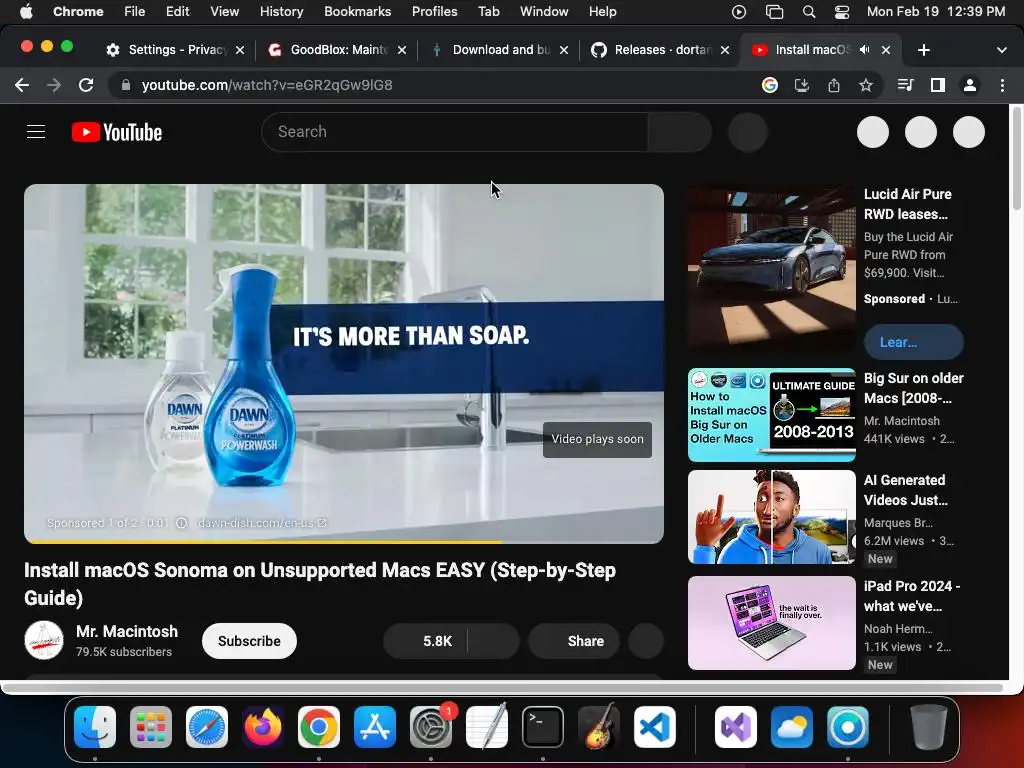
Task: Launch GarageBand from the Dock
Action: pos(599,726)
